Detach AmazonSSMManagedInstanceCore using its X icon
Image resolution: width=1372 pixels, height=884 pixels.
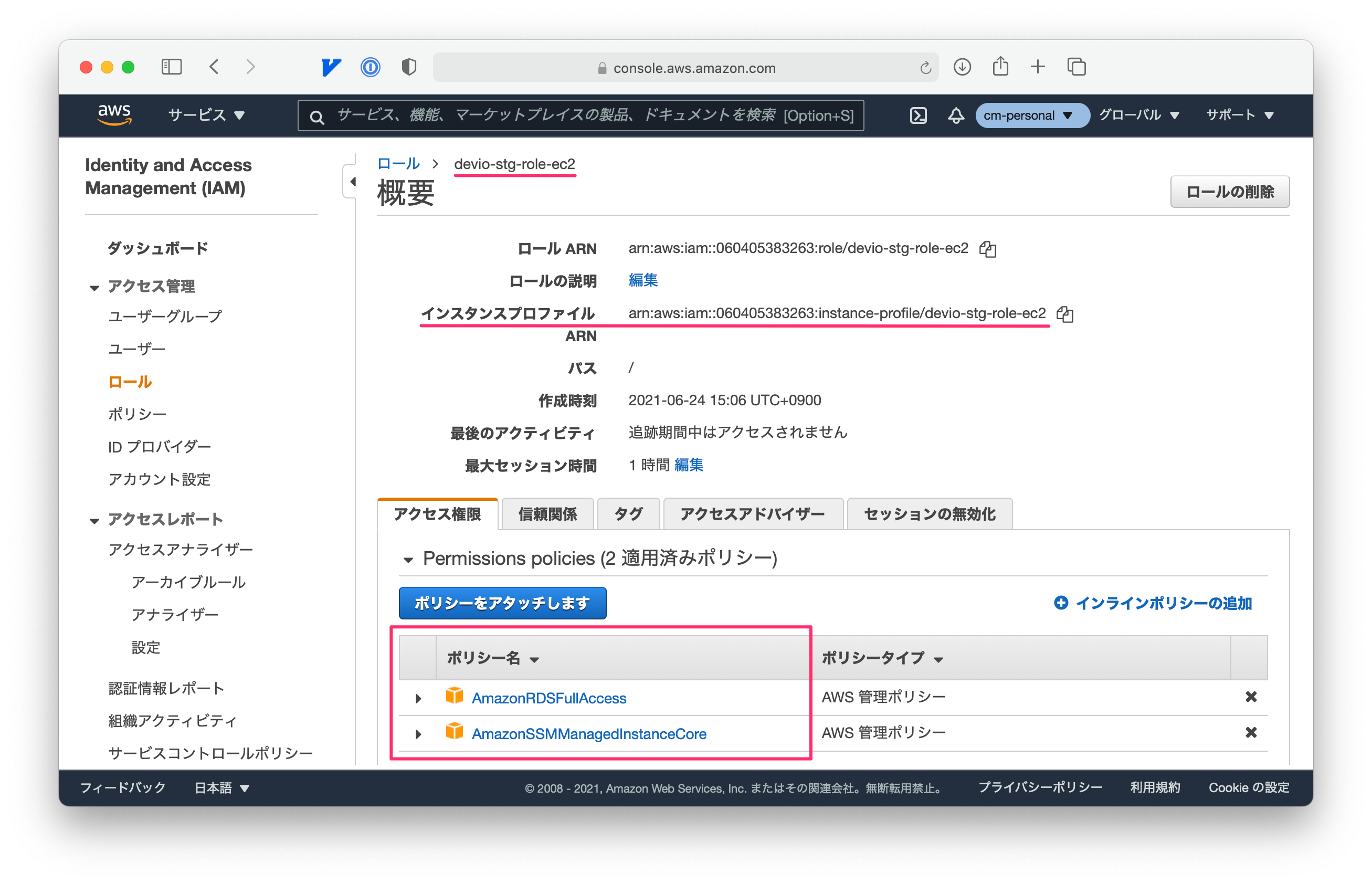[x=1251, y=732]
